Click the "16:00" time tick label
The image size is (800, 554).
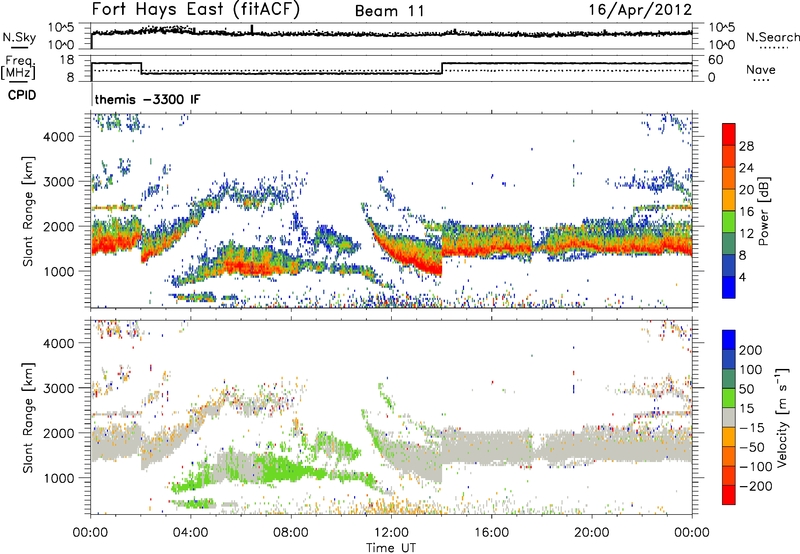tap(491, 533)
